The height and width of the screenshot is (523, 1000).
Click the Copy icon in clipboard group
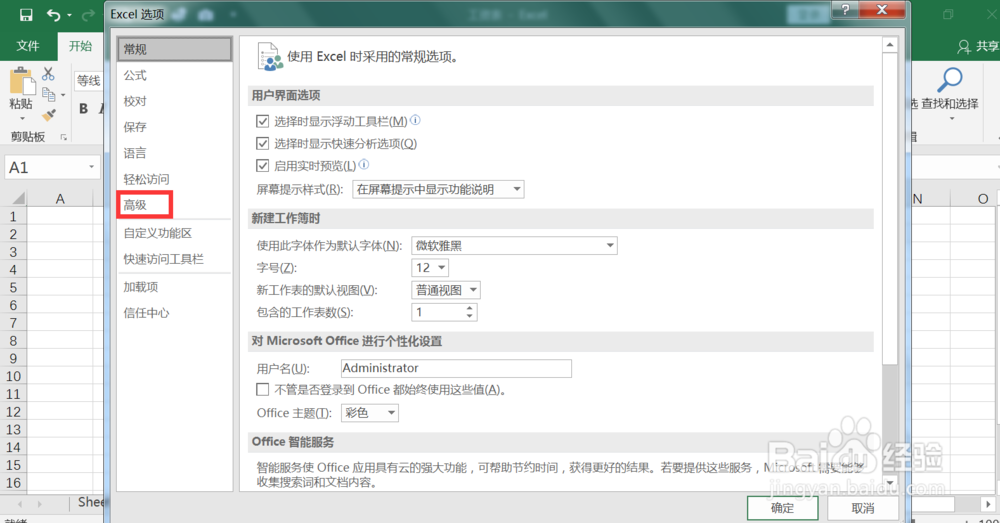(x=48, y=95)
